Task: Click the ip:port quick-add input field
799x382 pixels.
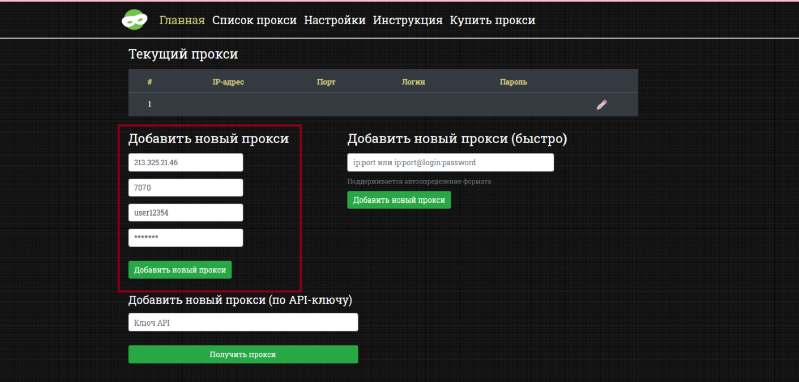Action: click(450, 162)
